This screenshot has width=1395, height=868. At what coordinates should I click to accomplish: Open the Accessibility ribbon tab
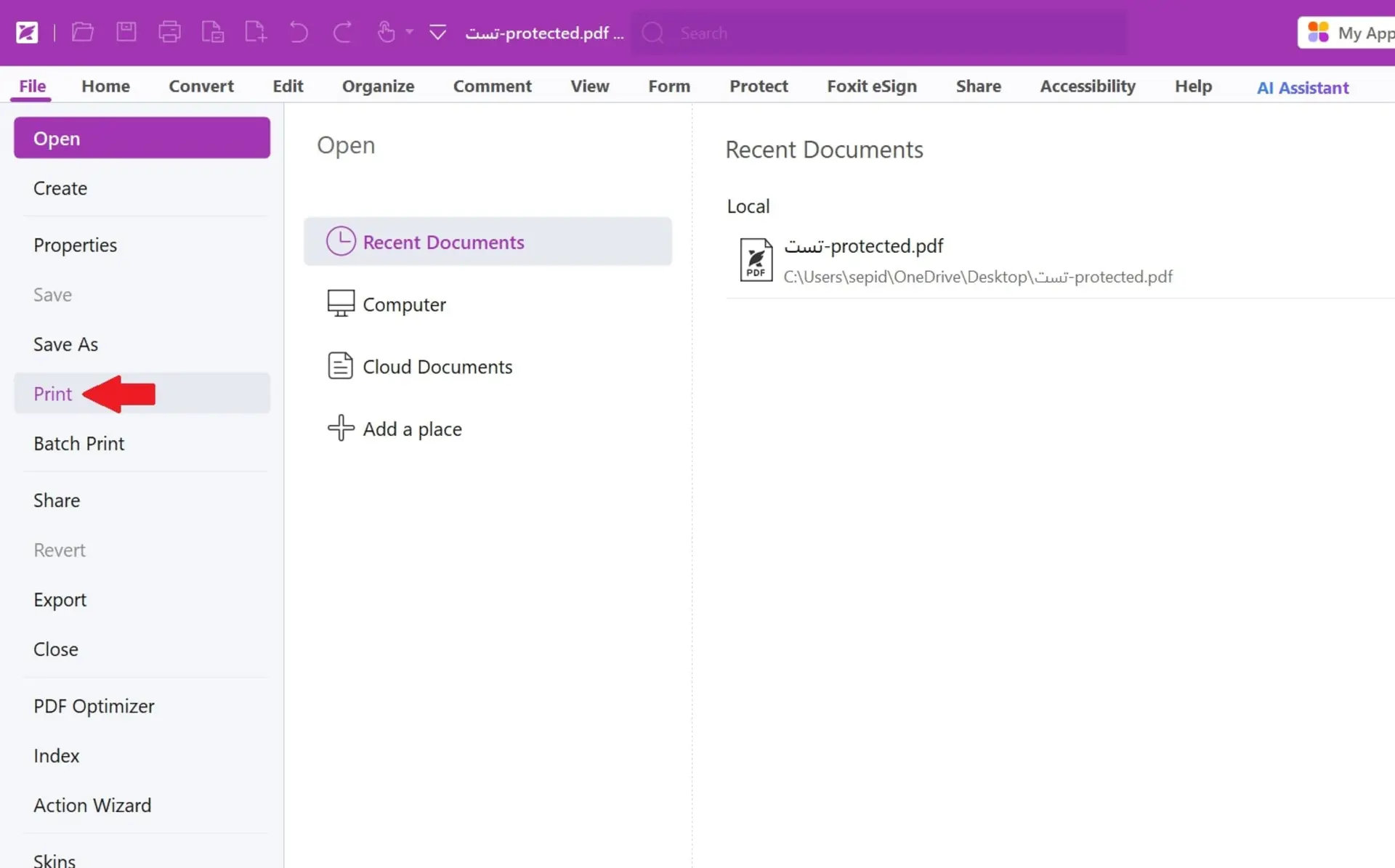pyautogui.click(x=1088, y=86)
